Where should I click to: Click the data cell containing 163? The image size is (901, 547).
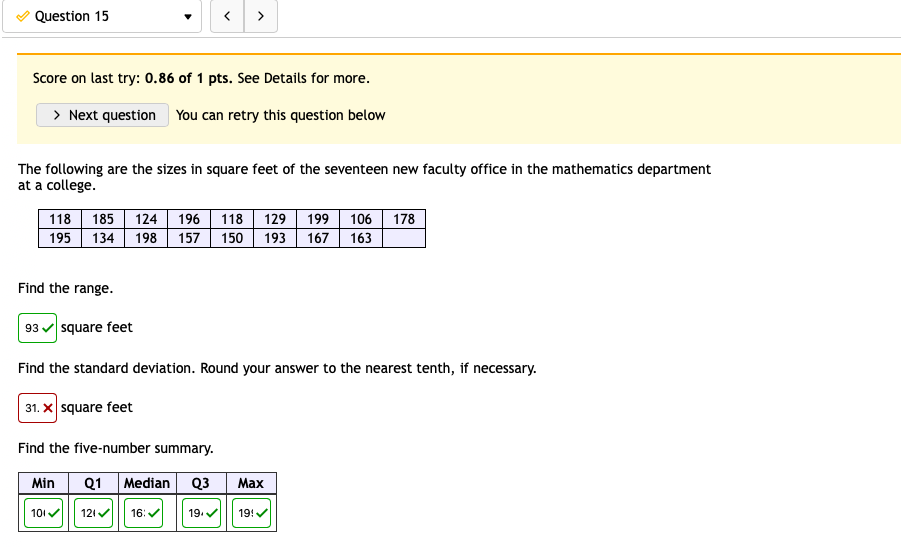point(361,238)
